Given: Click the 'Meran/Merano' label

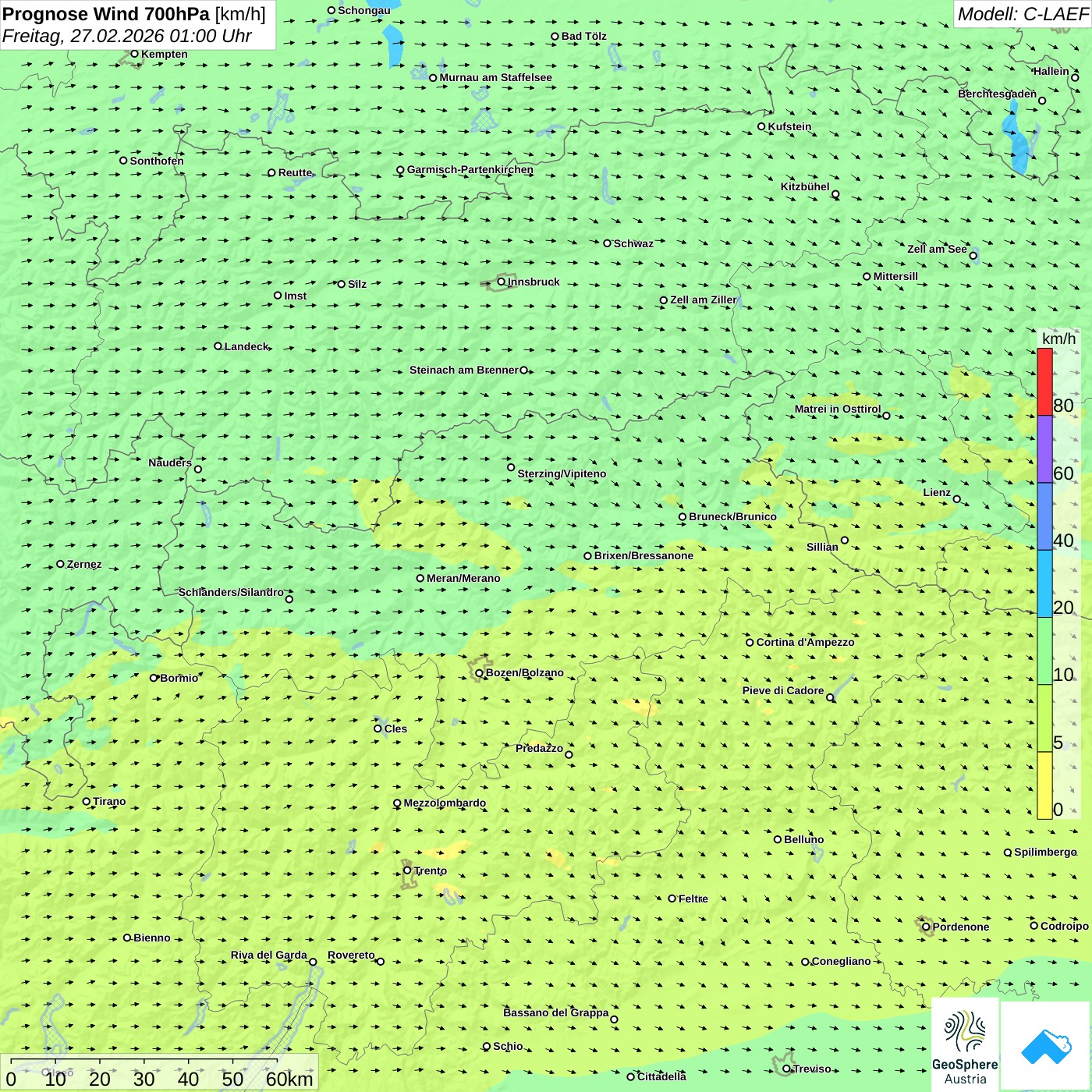Looking at the screenshot, I should [x=463, y=578].
